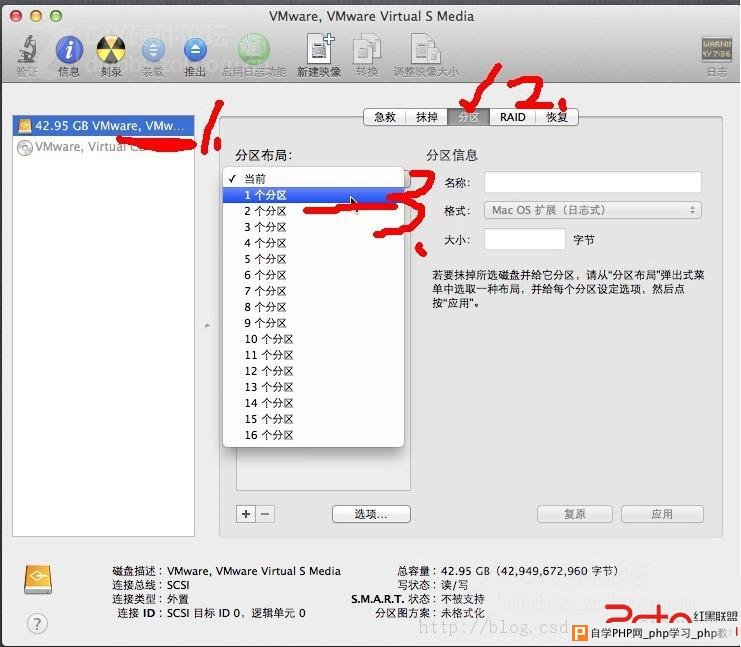Viewport: 741px width, 647px height.
Task: Open the Log (日志) icon
Action: tap(716, 49)
